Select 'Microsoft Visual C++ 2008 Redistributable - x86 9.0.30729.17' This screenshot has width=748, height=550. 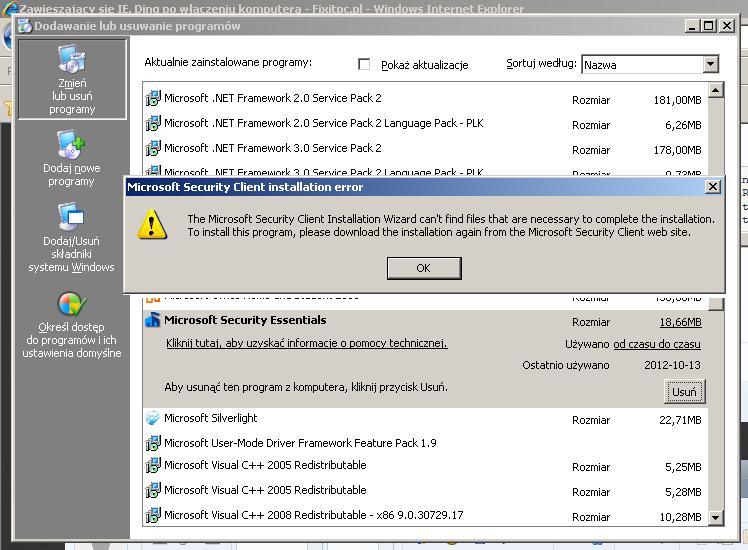point(313,515)
